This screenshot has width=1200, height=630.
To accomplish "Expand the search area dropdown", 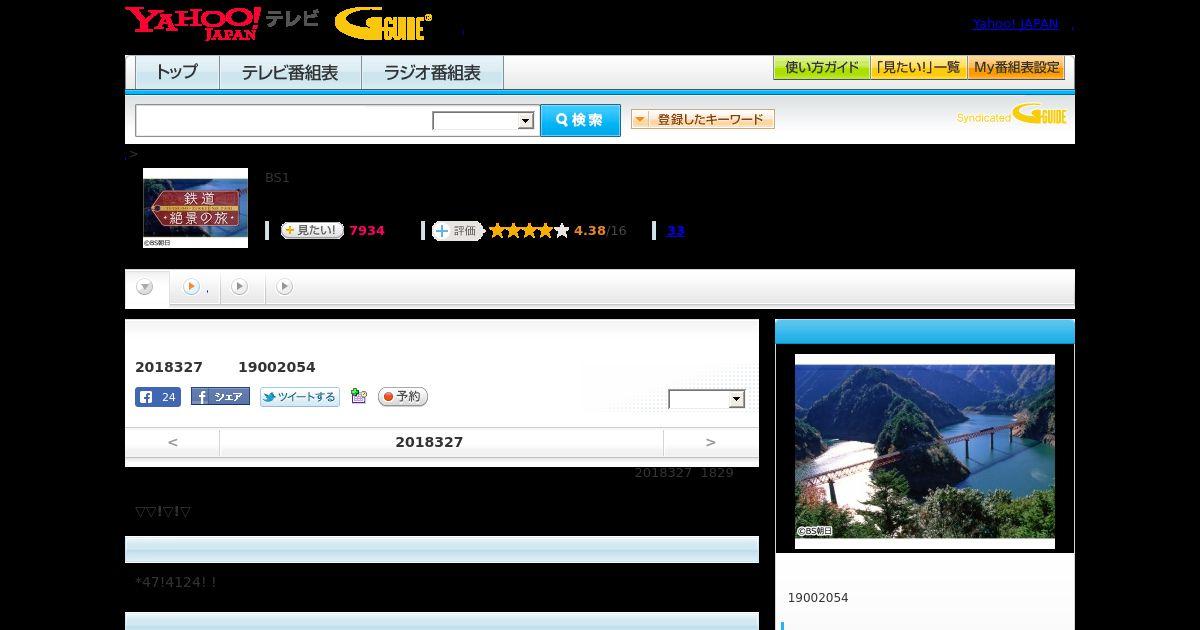I will coord(483,121).
